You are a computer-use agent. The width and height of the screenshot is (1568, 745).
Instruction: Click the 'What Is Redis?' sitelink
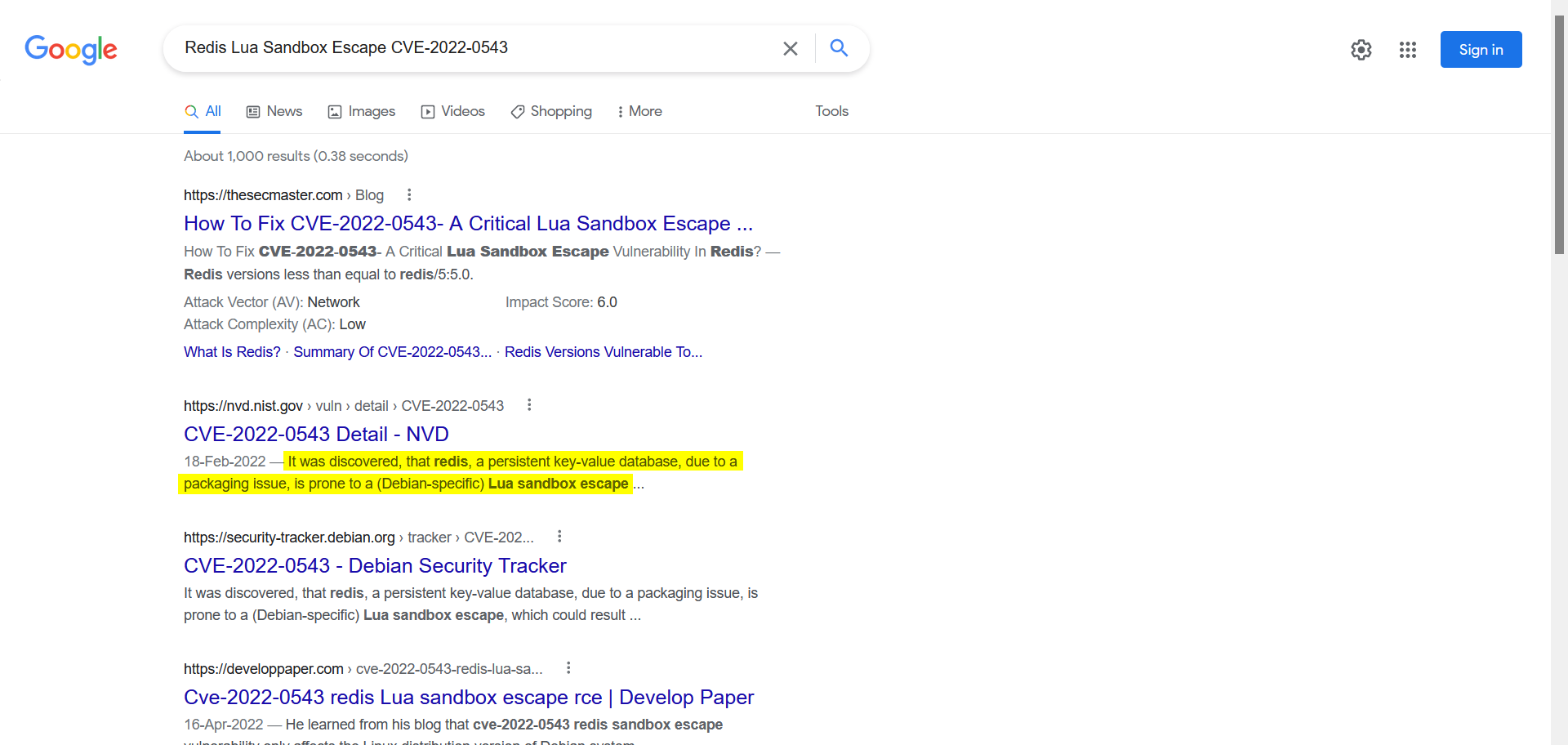232,352
